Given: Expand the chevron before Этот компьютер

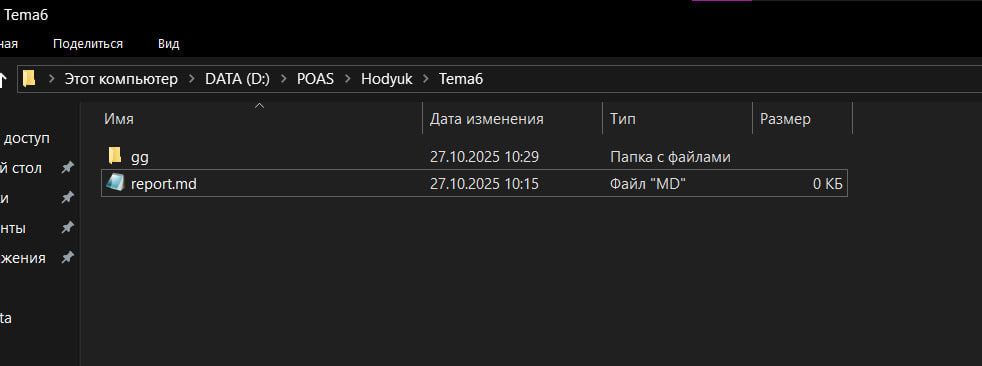Looking at the screenshot, I should [x=51, y=79].
